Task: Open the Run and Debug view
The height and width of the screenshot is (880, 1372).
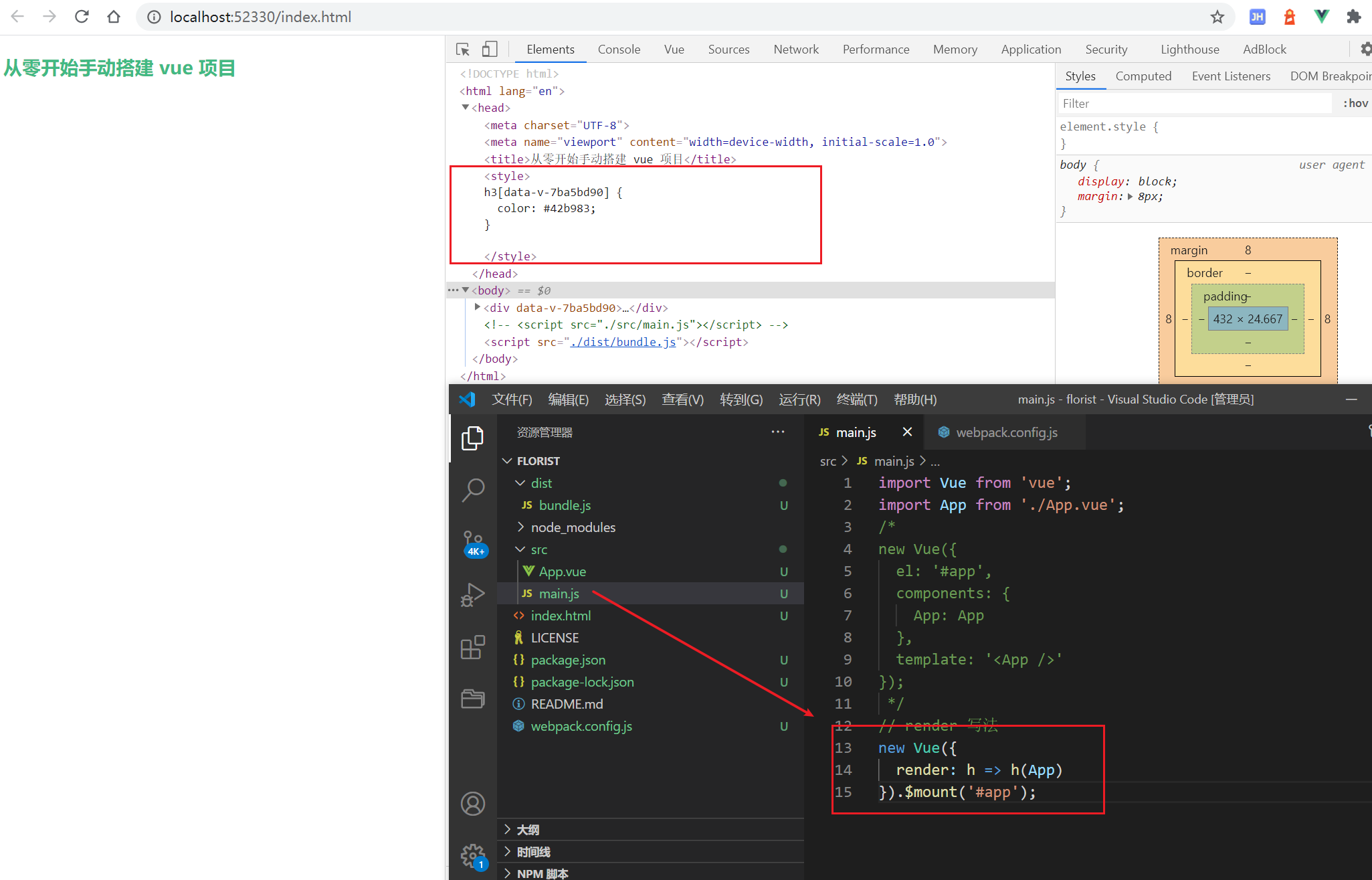Action: [473, 595]
